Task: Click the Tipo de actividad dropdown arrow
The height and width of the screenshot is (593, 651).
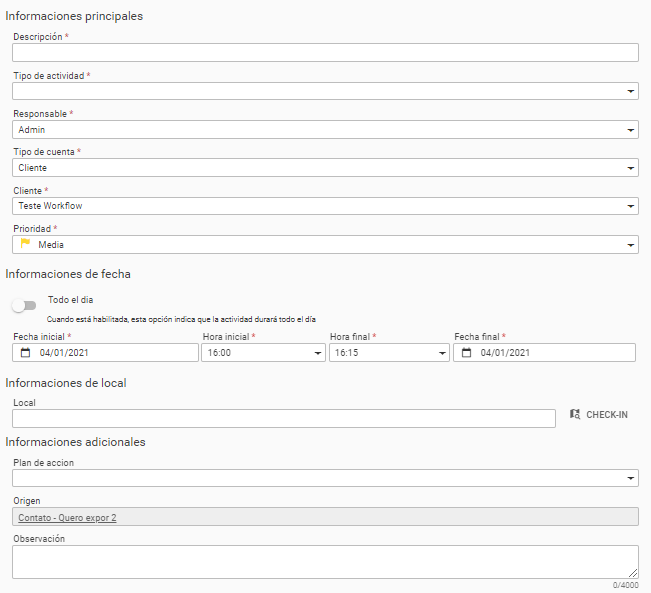Action: point(630,91)
